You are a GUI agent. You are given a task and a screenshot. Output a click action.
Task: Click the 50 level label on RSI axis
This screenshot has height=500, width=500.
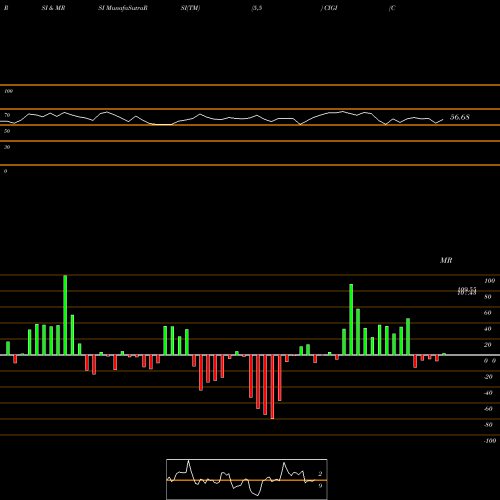[7, 131]
